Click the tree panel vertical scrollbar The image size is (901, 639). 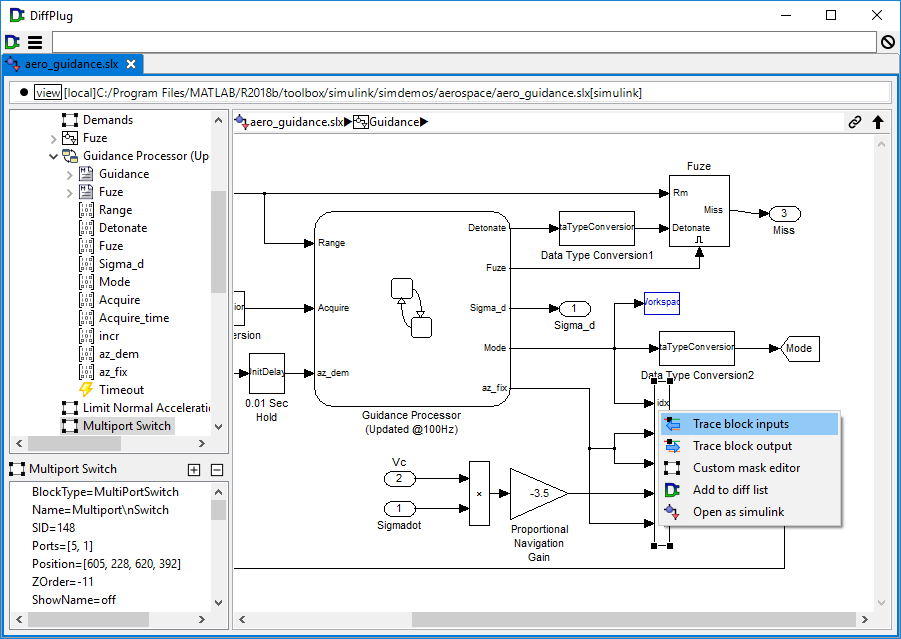[x=218, y=242]
